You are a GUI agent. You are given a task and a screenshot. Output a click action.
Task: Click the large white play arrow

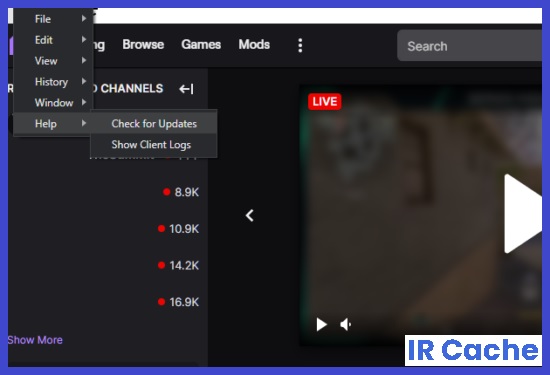pyautogui.click(x=523, y=213)
